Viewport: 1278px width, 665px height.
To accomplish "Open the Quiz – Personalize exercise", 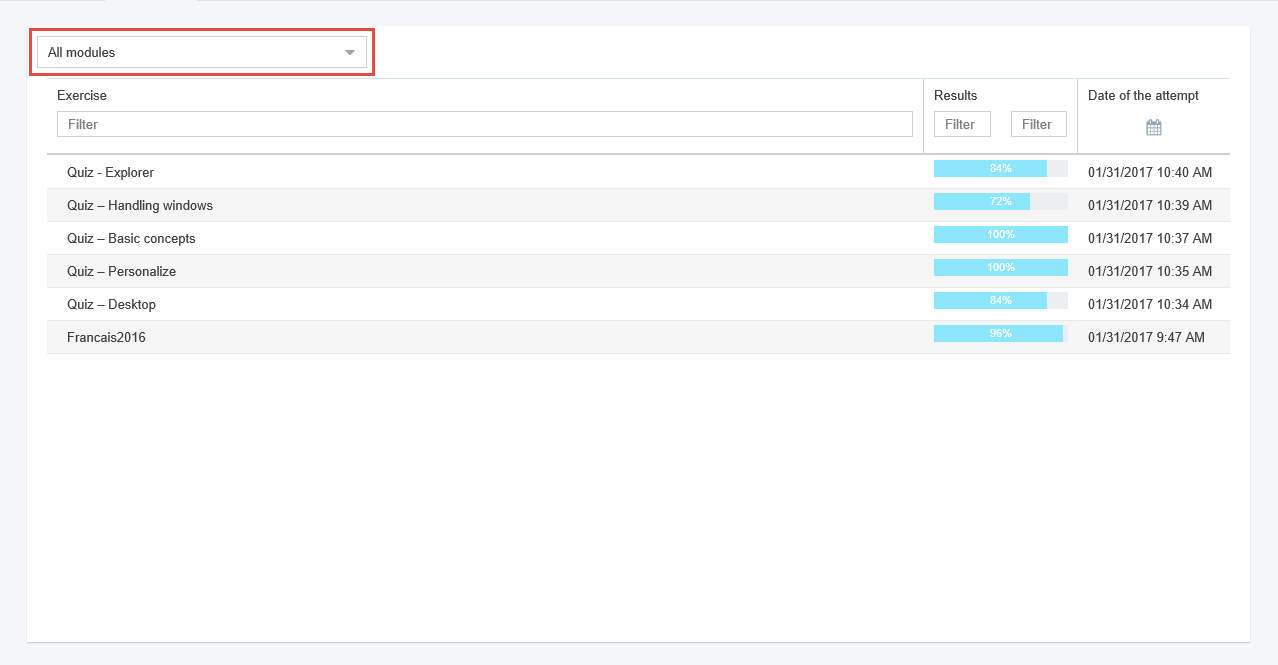I will [121, 271].
